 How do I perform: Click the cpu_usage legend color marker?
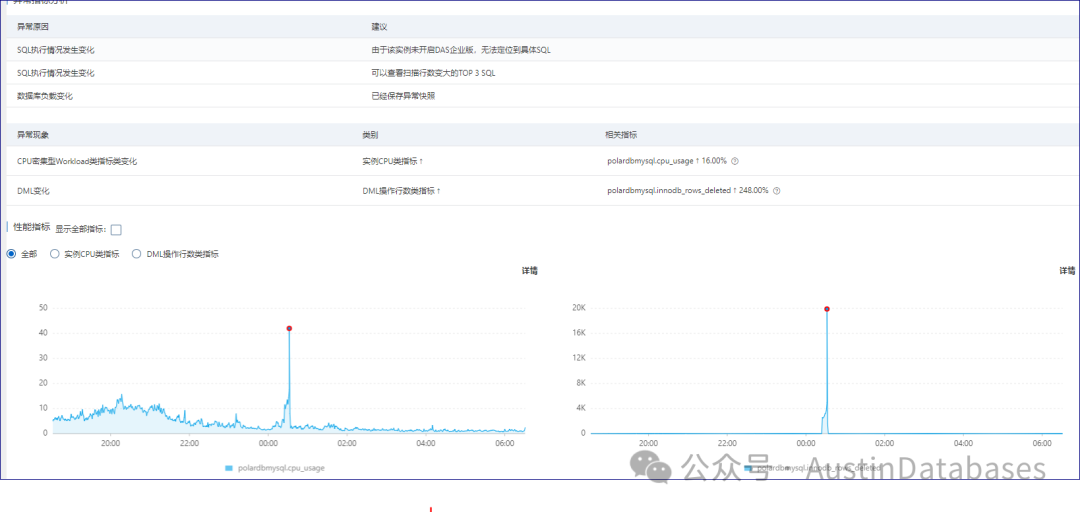click(x=229, y=468)
